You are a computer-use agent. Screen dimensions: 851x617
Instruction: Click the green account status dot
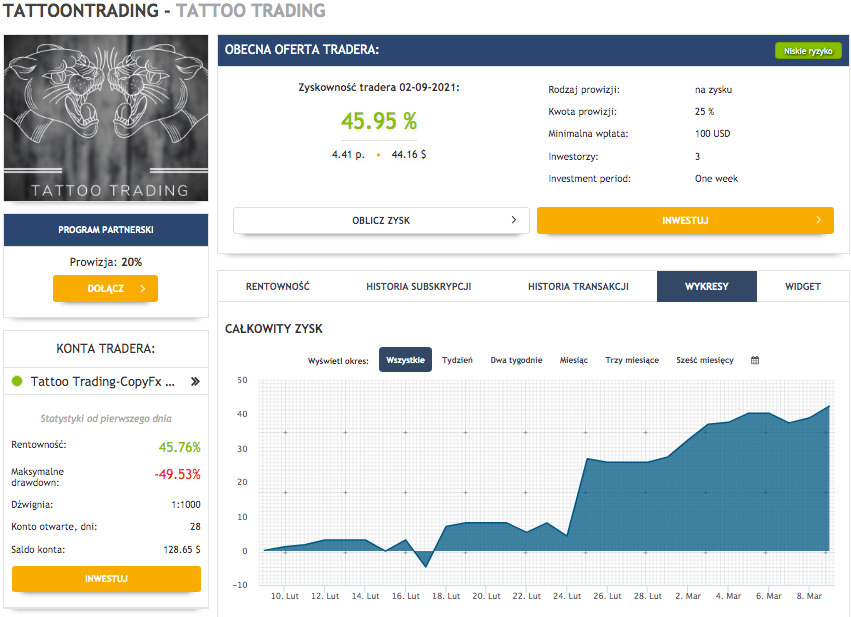pyautogui.click(x=17, y=381)
